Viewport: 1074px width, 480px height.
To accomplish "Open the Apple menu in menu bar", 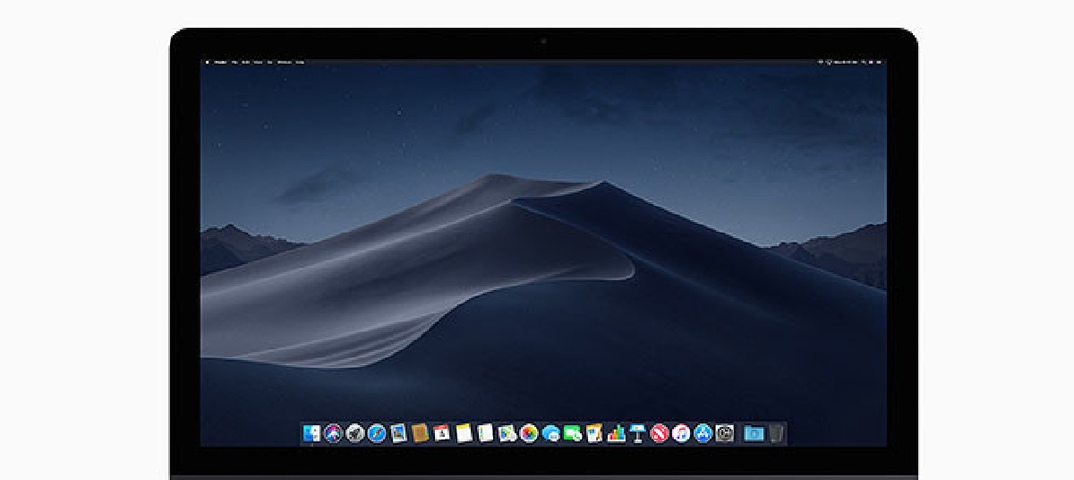I will (208, 62).
